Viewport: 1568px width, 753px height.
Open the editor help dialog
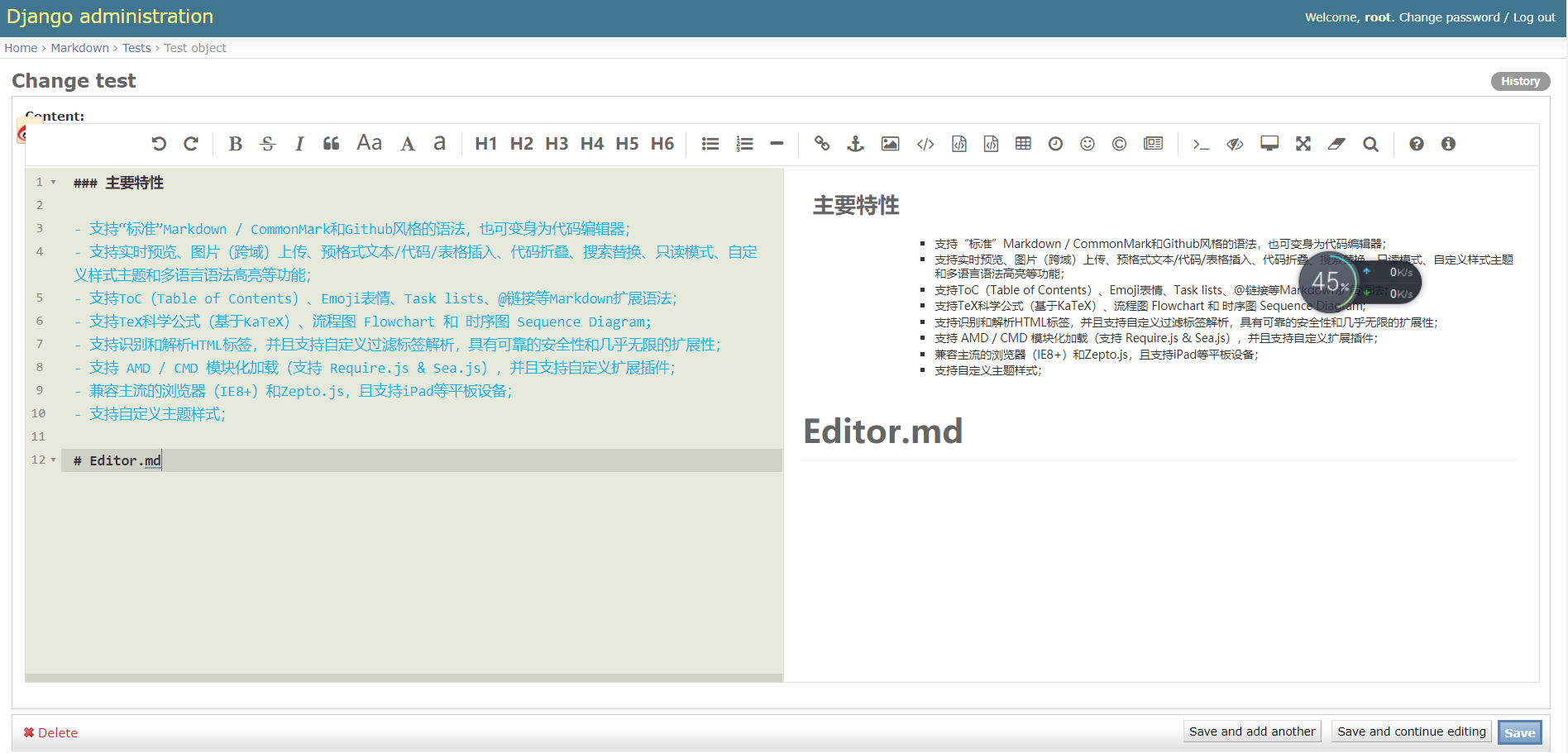pyautogui.click(x=1417, y=144)
